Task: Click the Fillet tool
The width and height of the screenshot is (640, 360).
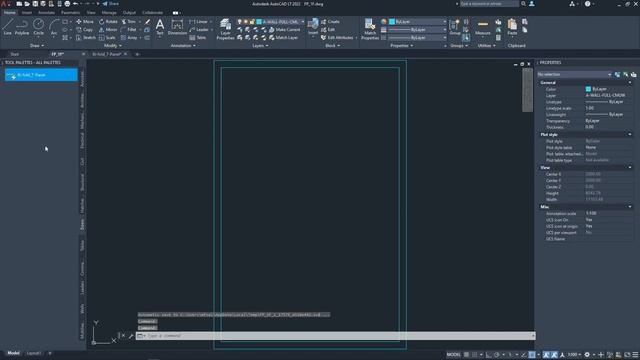Action: (x=129, y=30)
